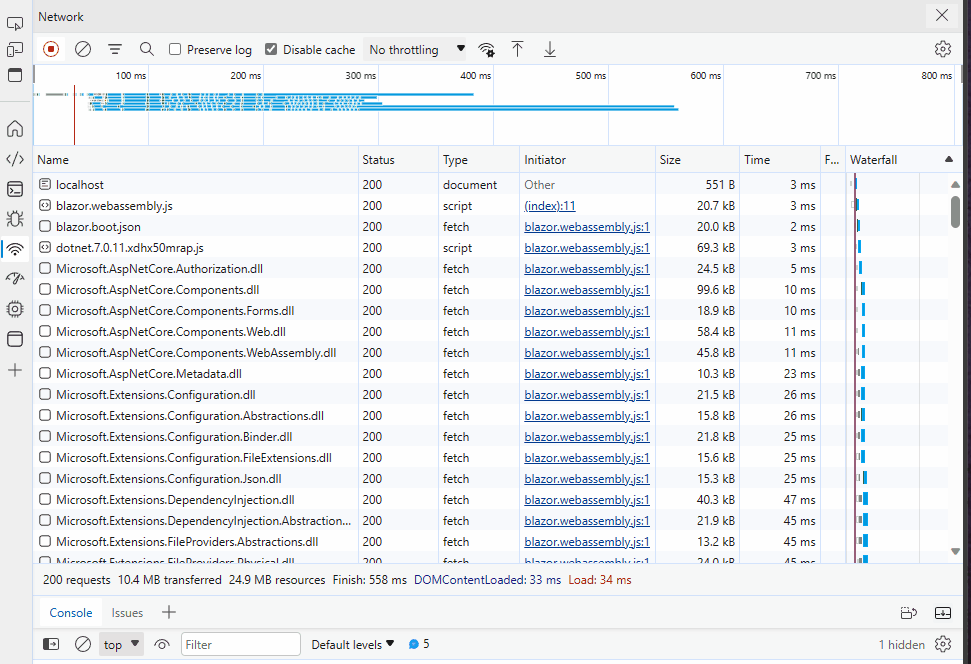Open network conditions via the wifi icon
Screen dimensions: 971x664
click(486, 48)
